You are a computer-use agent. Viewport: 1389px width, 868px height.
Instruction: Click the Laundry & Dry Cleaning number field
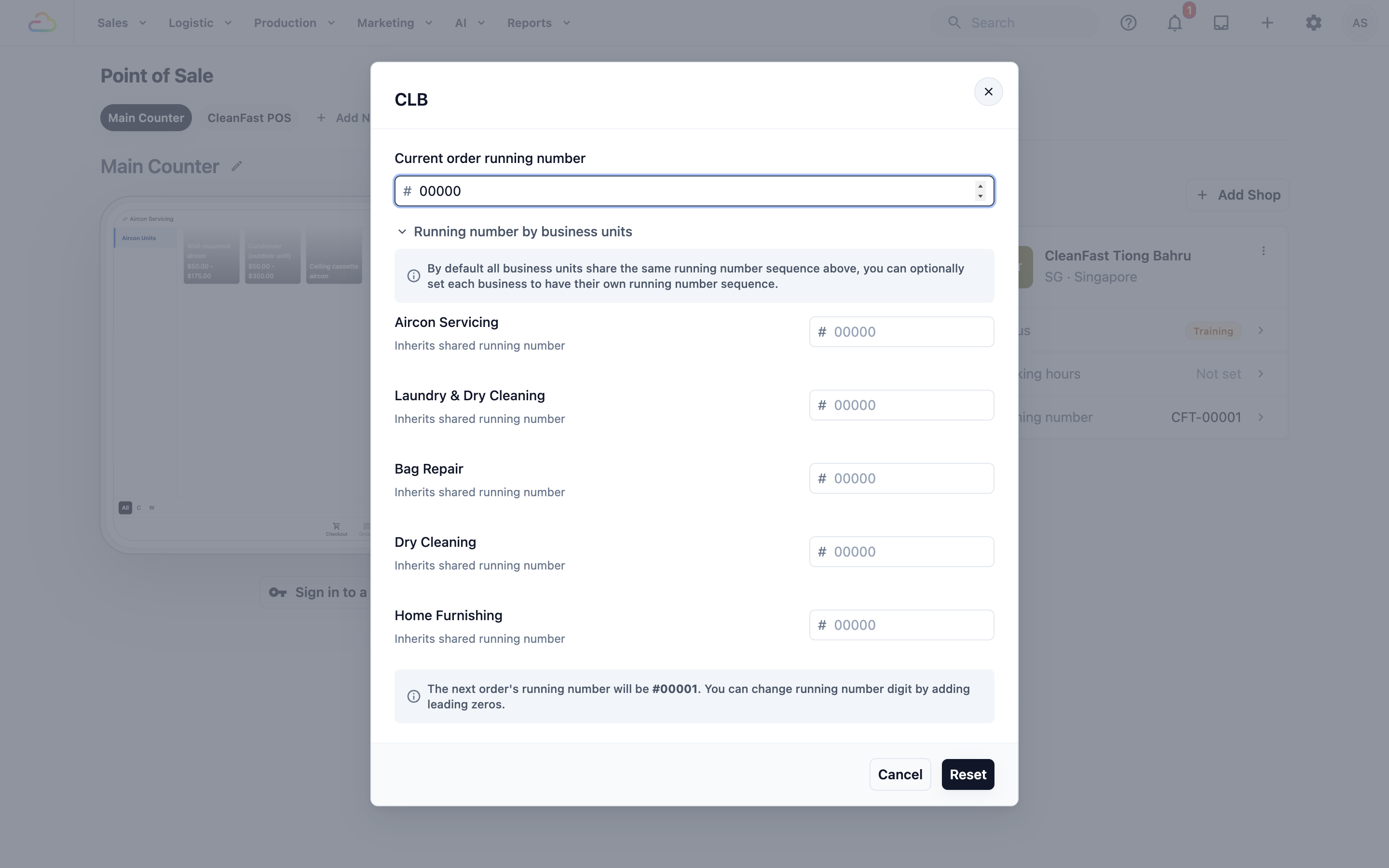point(901,405)
